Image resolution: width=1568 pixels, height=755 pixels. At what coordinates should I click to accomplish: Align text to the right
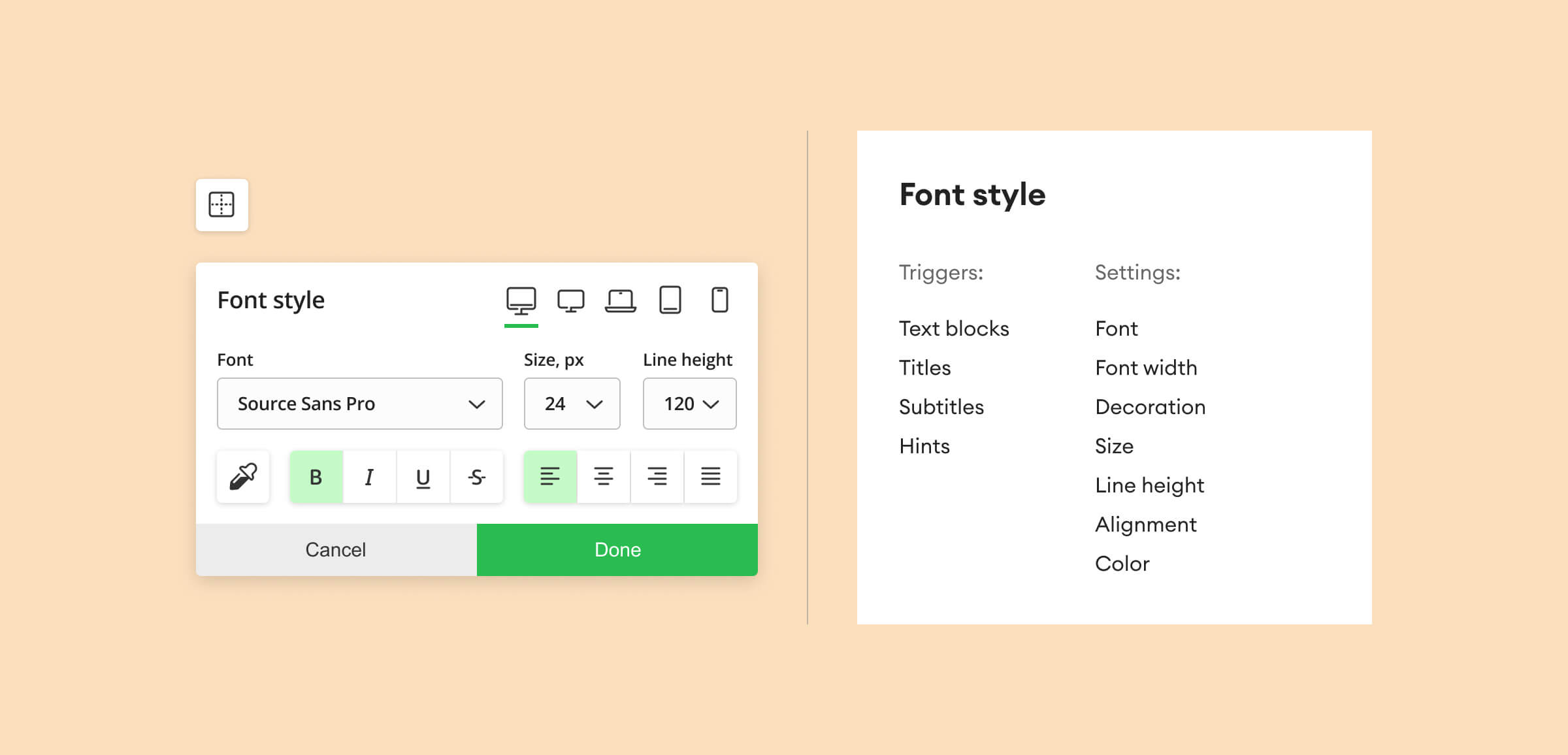[657, 477]
